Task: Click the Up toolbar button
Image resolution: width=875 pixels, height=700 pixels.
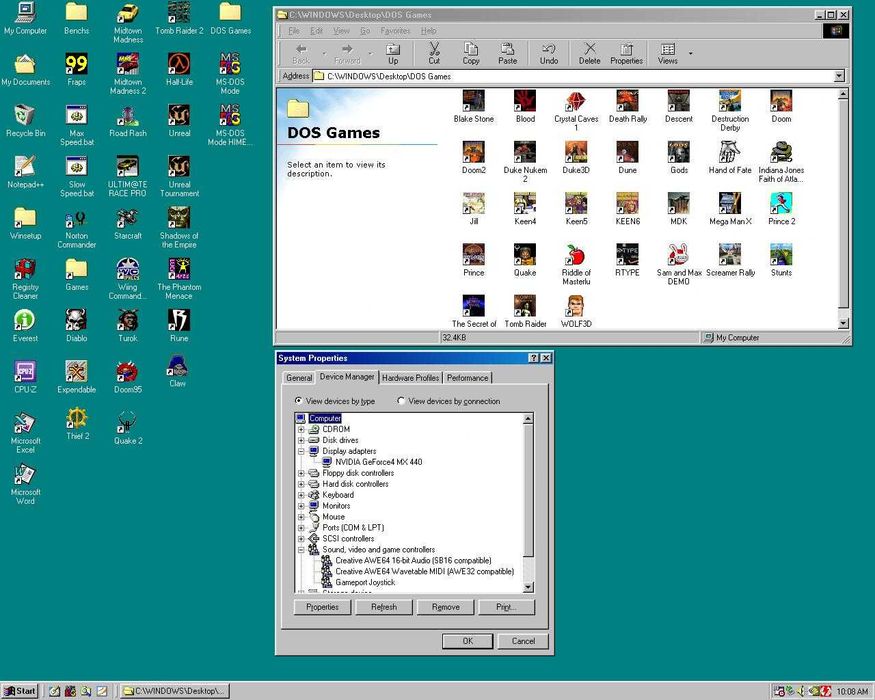Action: [x=393, y=54]
